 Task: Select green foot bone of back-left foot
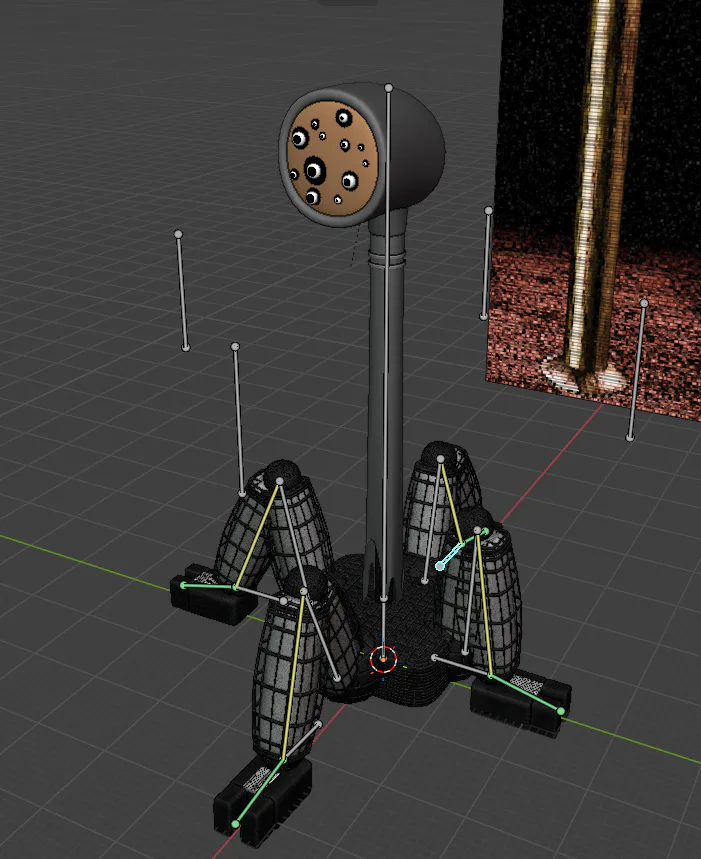point(209,586)
